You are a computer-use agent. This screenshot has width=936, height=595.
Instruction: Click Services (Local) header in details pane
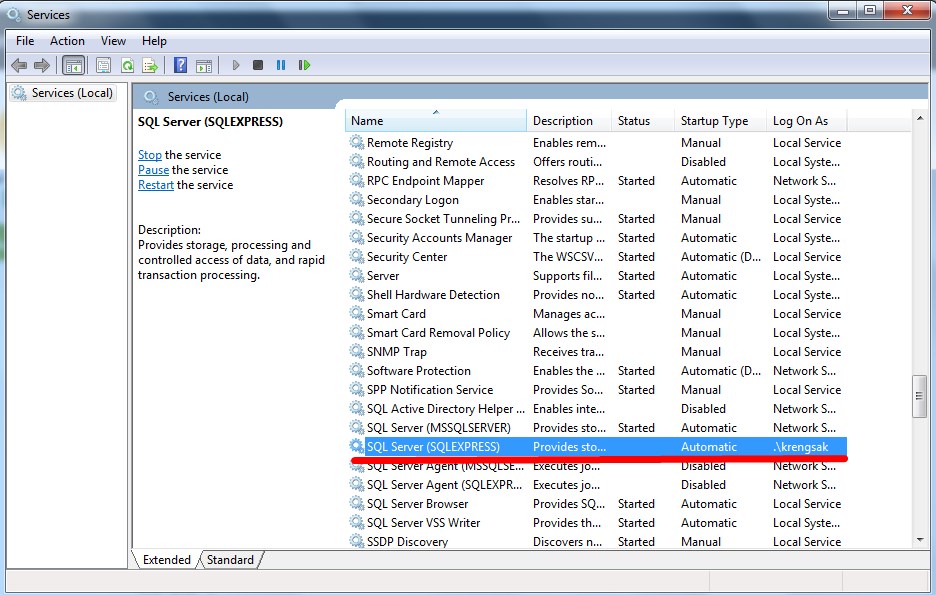(208, 97)
